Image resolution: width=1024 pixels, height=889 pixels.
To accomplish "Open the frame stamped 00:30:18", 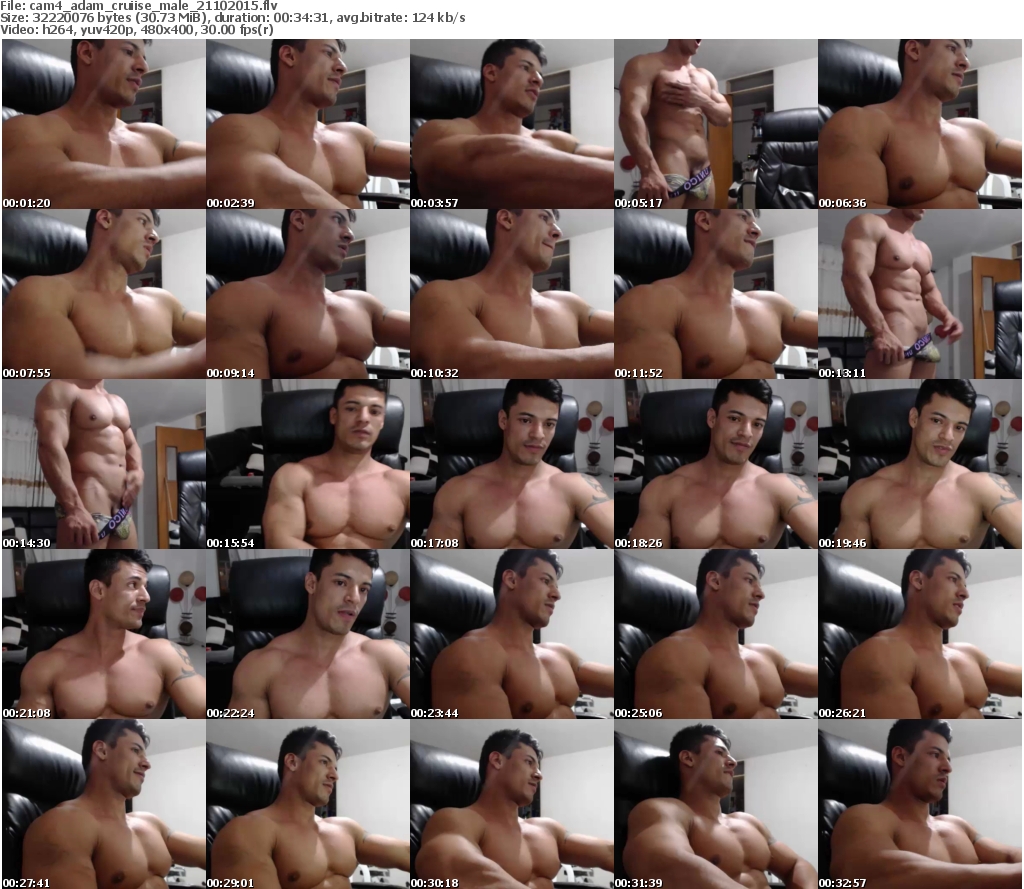I will [x=511, y=804].
